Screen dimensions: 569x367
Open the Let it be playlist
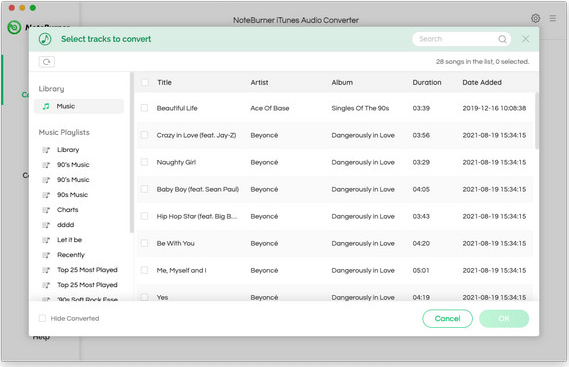tap(69, 240)
